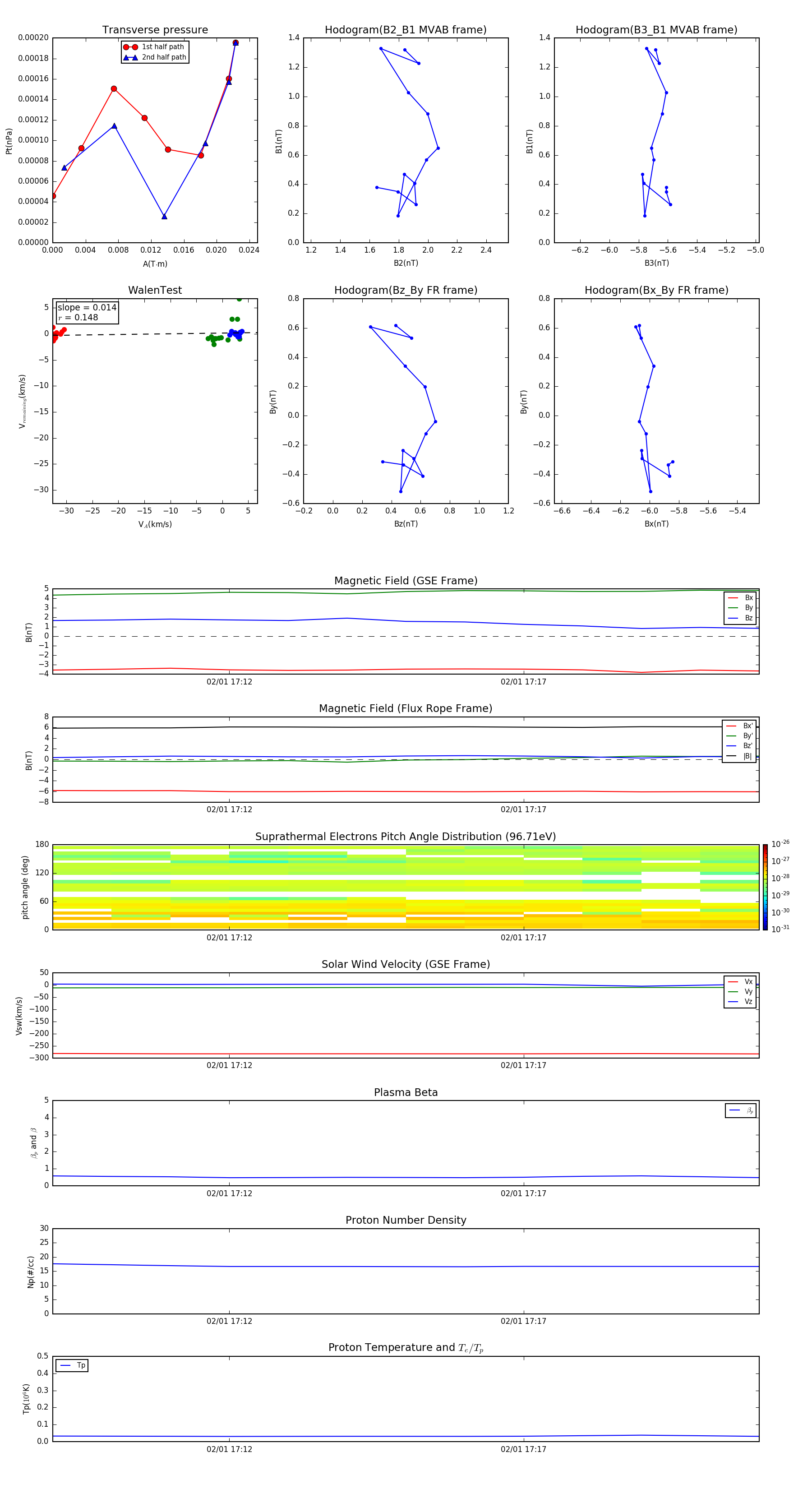Click the 'Bz' legend entry in GSE magnetic field
Viewport: 812px width, 1489px height.
coord(740,618)
